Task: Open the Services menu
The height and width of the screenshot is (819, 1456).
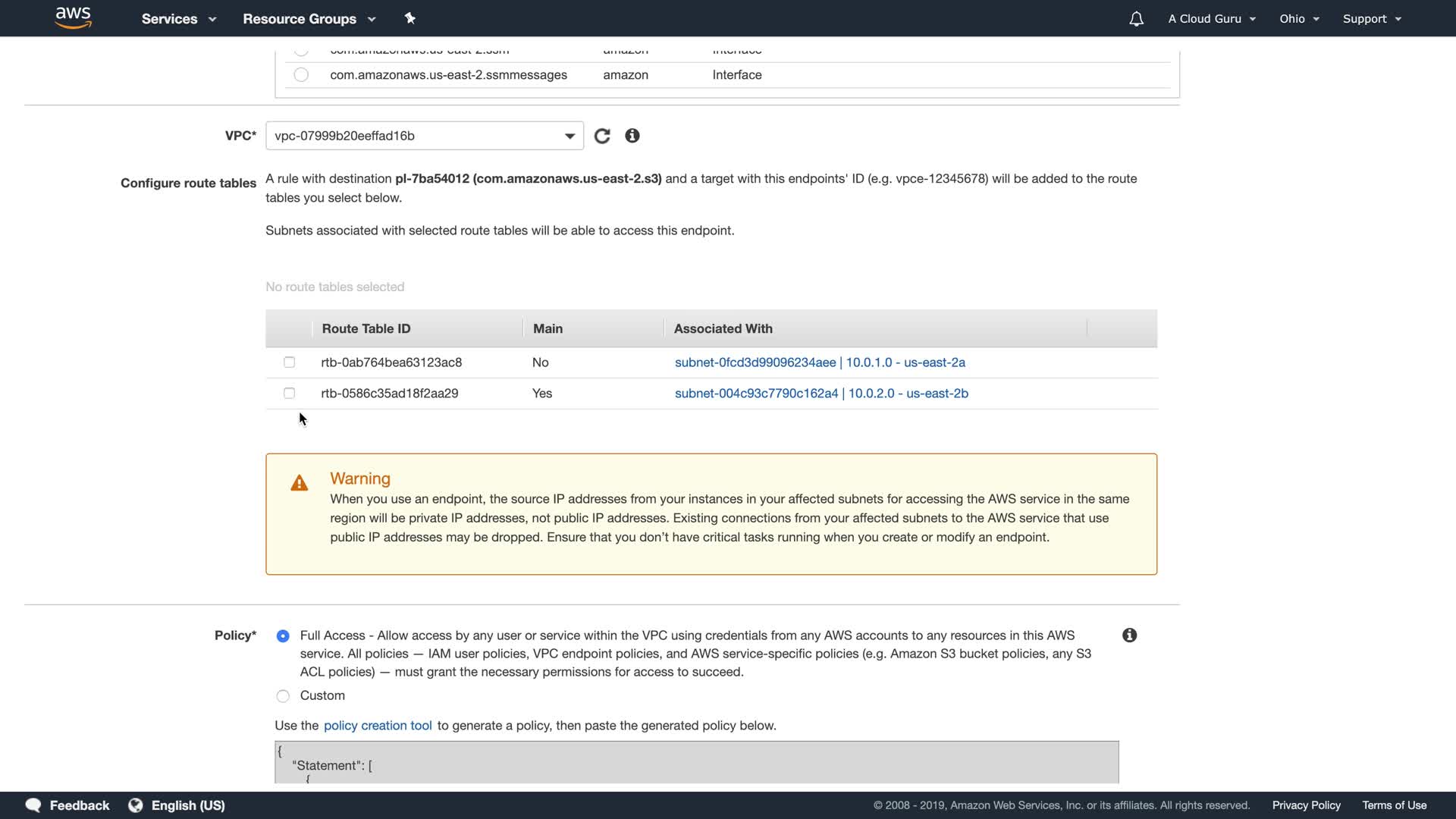Action: click(x=178, y=19)
